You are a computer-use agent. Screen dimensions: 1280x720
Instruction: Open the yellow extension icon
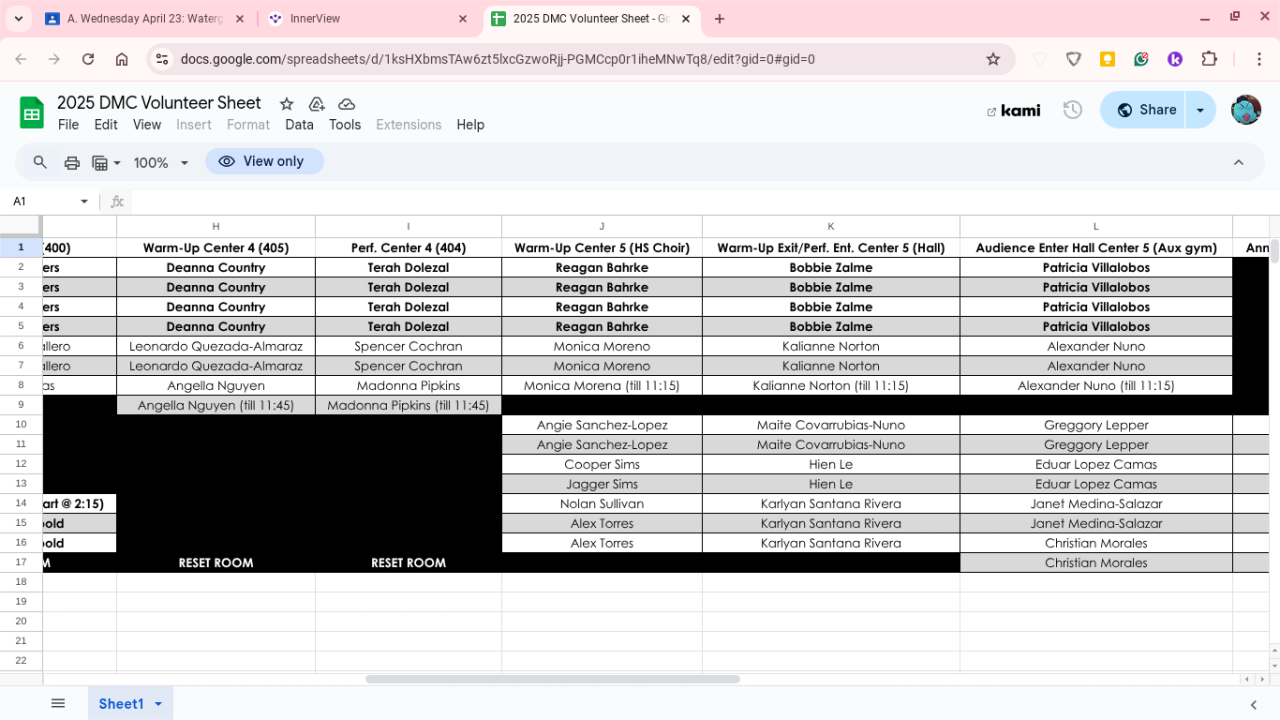click(x=1107, y=59)
